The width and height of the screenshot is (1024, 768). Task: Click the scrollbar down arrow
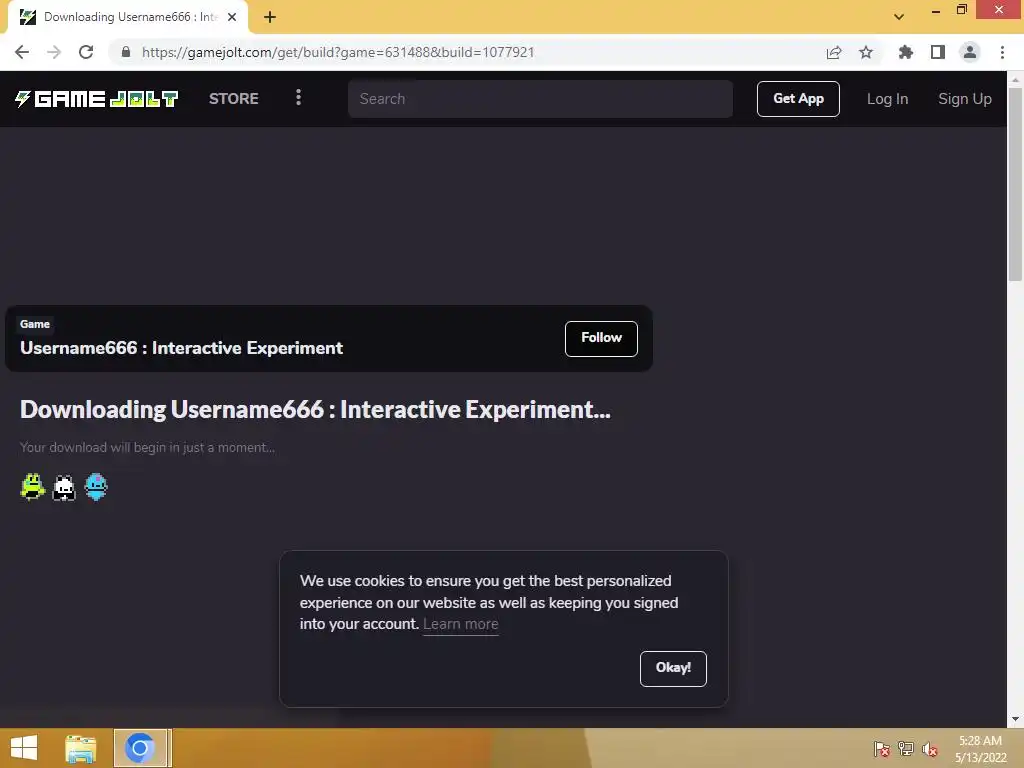[1015, 719]
